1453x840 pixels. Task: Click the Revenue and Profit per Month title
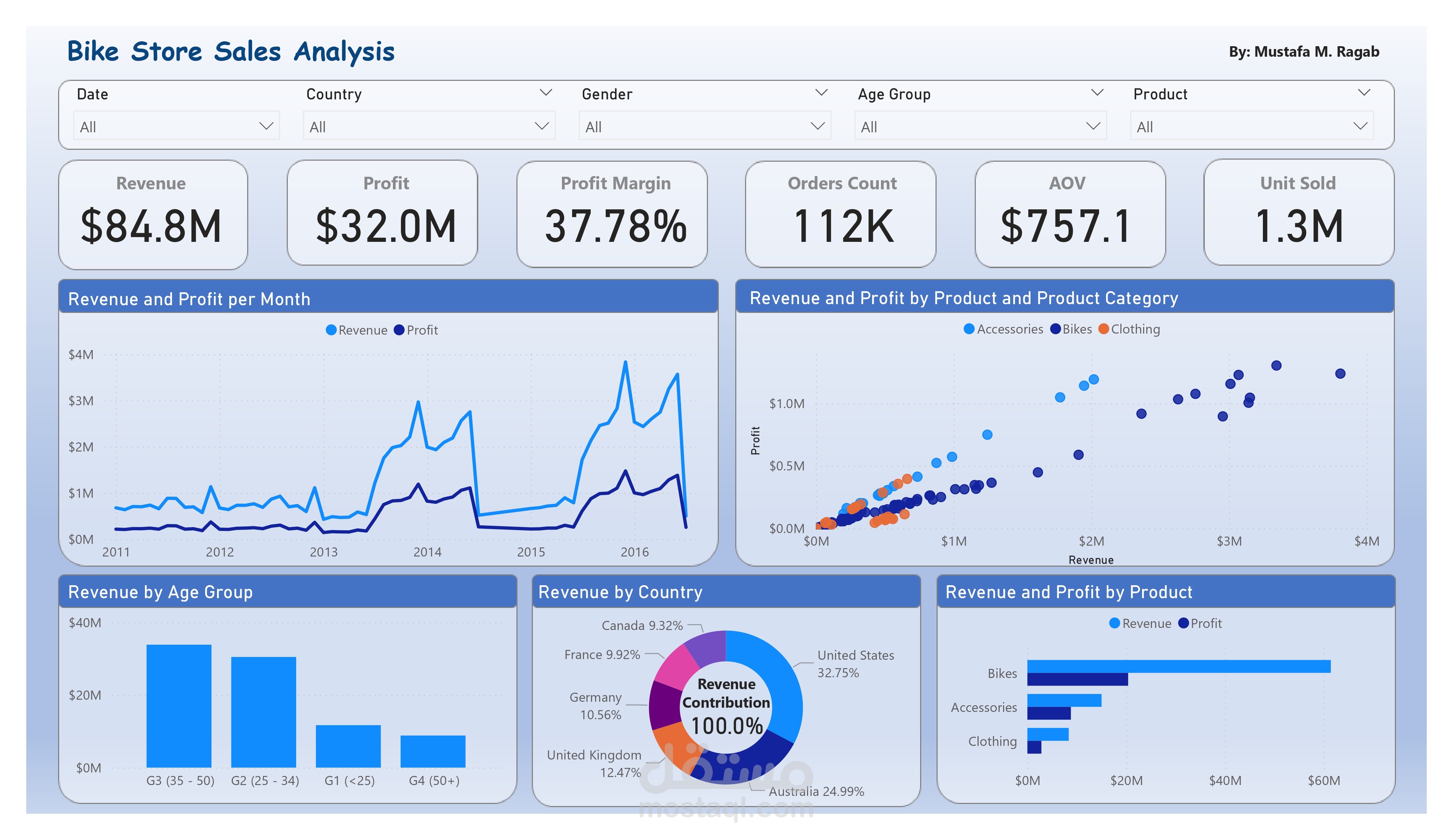189,299
